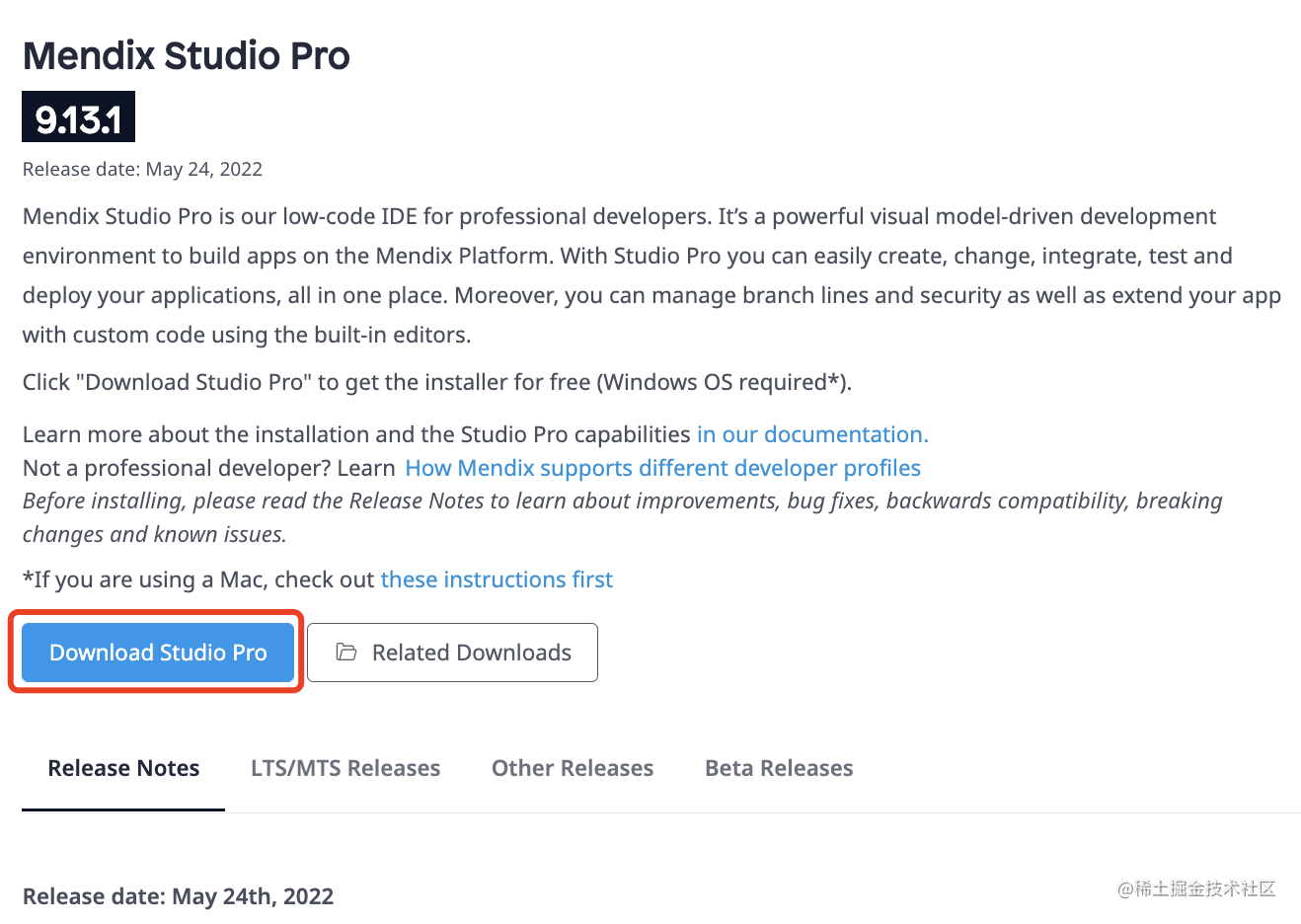Click the Download Studio Pro button

(158, 653)
